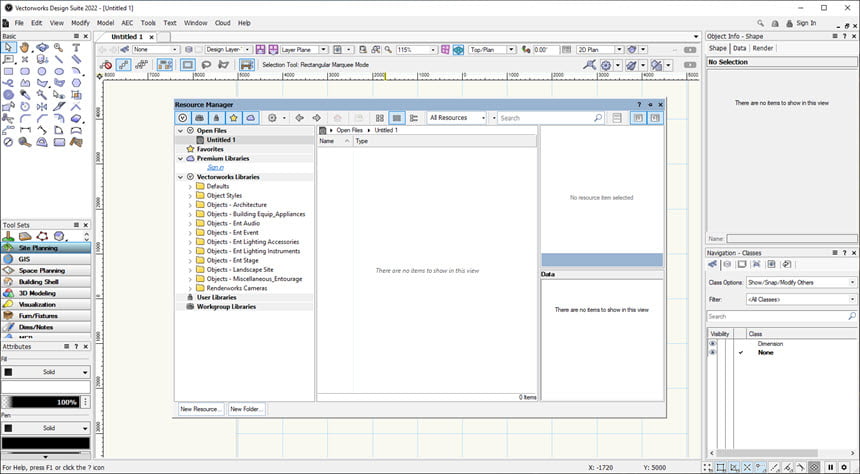Image resolution: width=860 pixels, height=474 pixels.
Task: Open the Layer Plane dropdown
Action: (303, 49)
